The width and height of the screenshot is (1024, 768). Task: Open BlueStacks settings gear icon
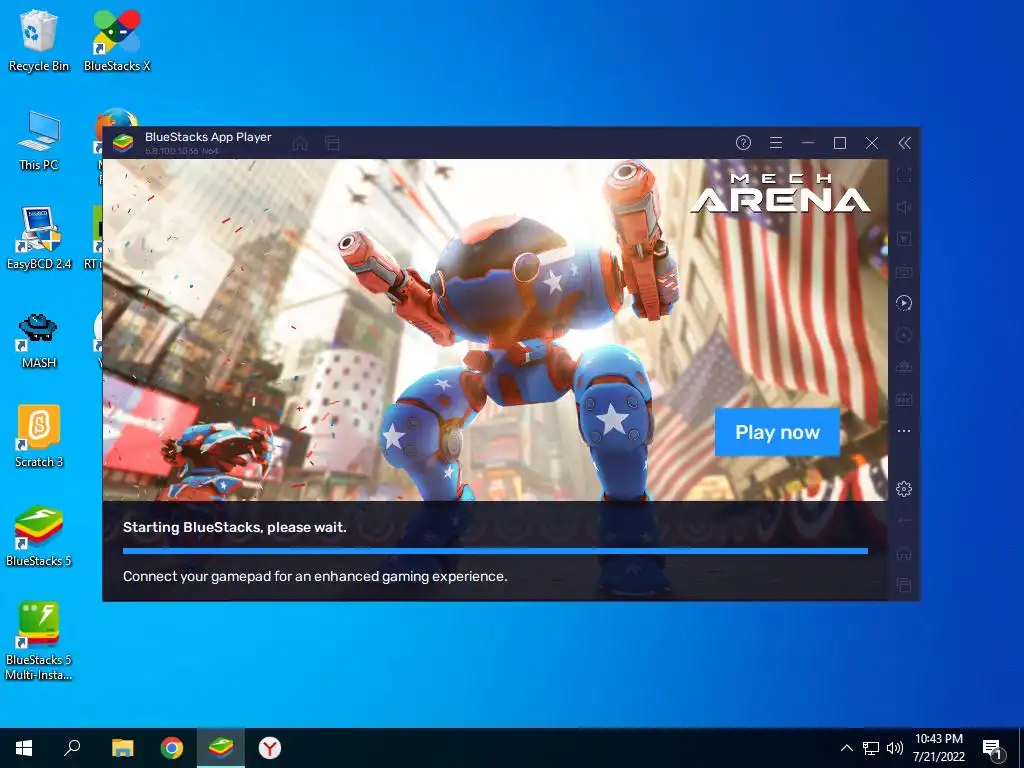tap(904, 488)
